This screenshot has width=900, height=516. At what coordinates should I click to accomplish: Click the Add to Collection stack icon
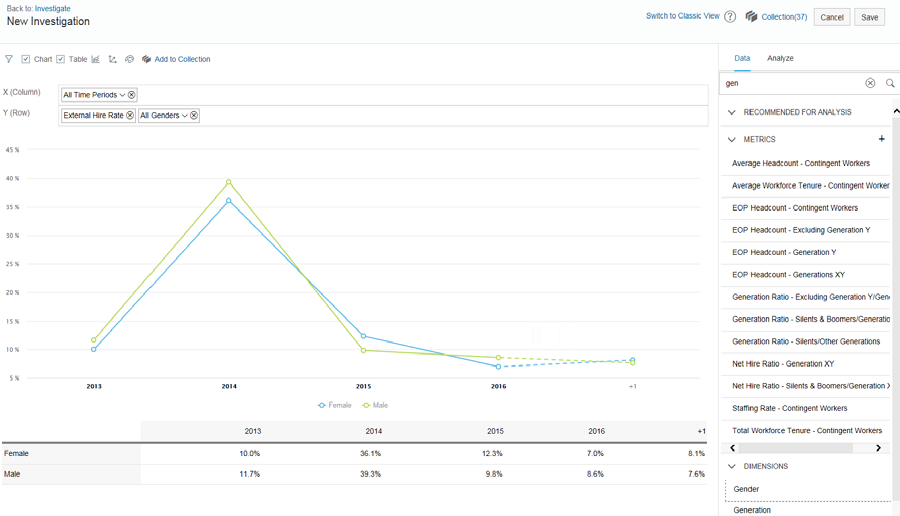(146, 59)
